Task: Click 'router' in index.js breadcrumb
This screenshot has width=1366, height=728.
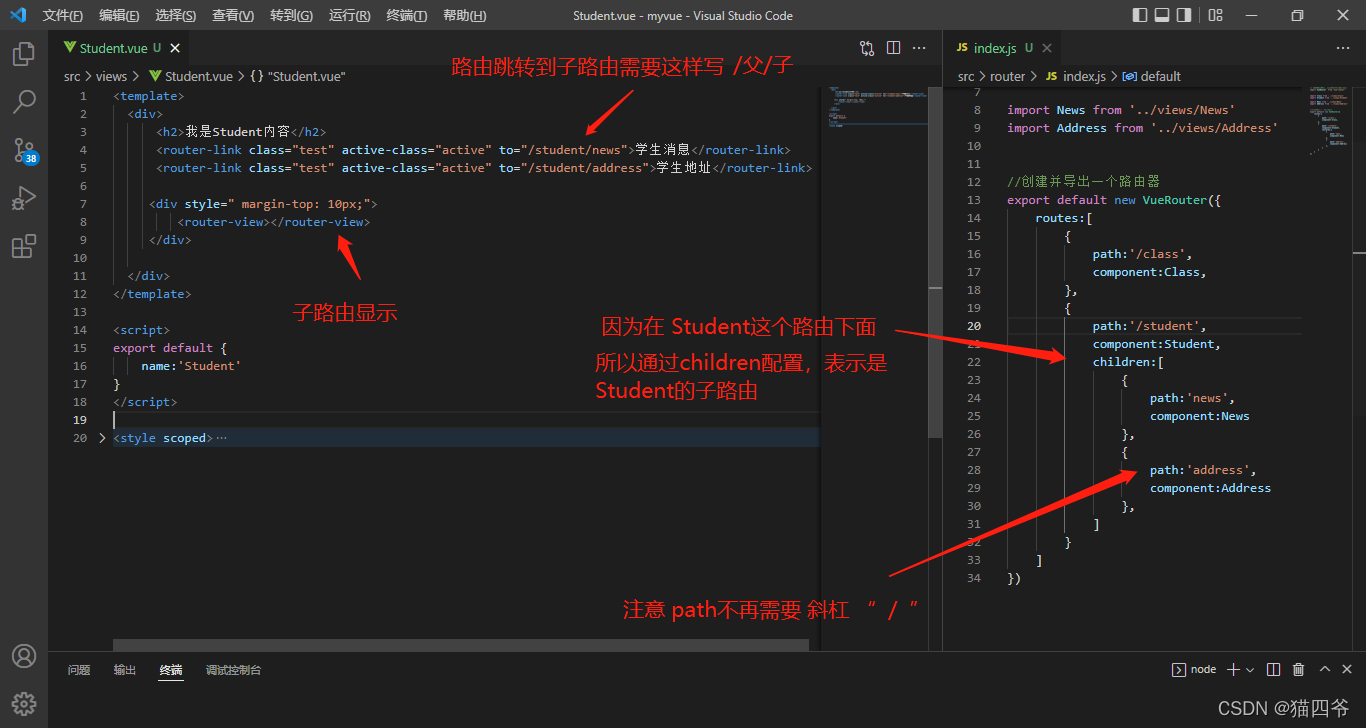Action: point(1008,76)
